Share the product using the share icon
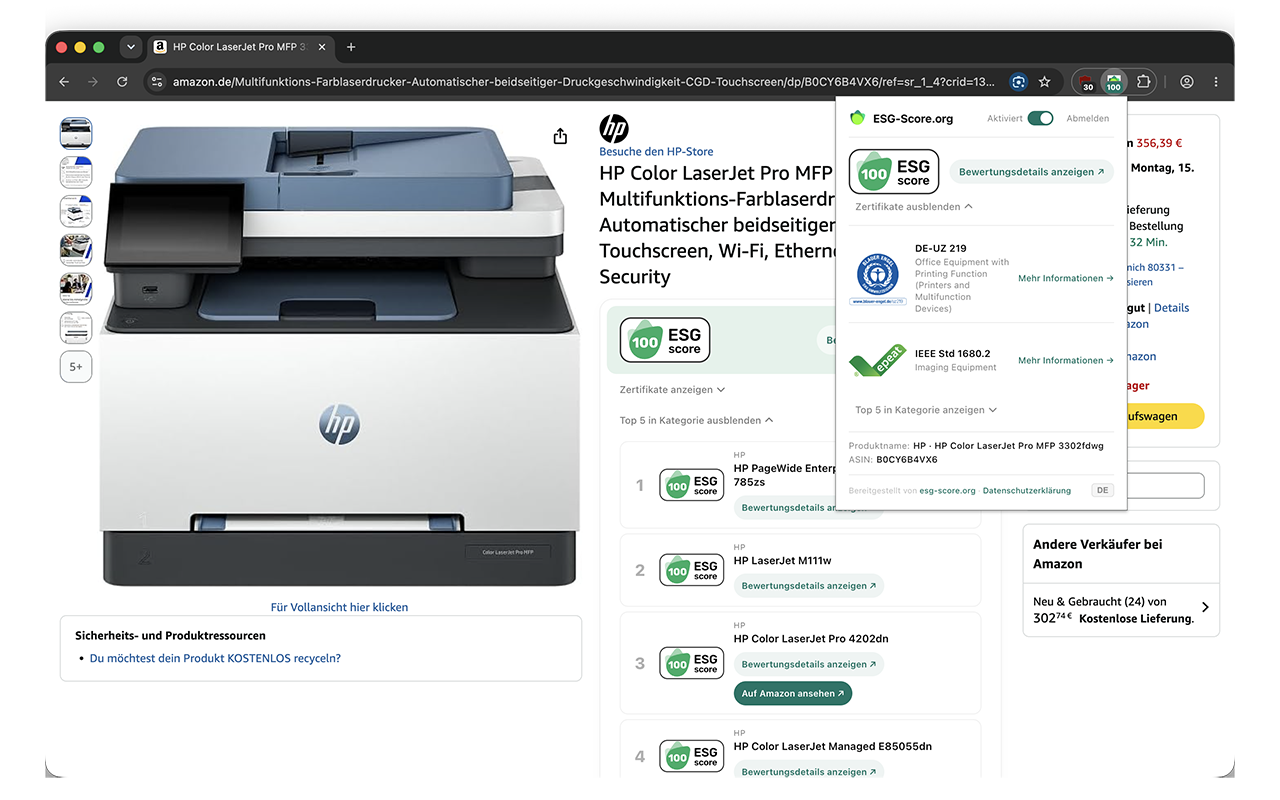Image resolution: width=1280 pixels, height=800 pixels. [x=560, y=136]
